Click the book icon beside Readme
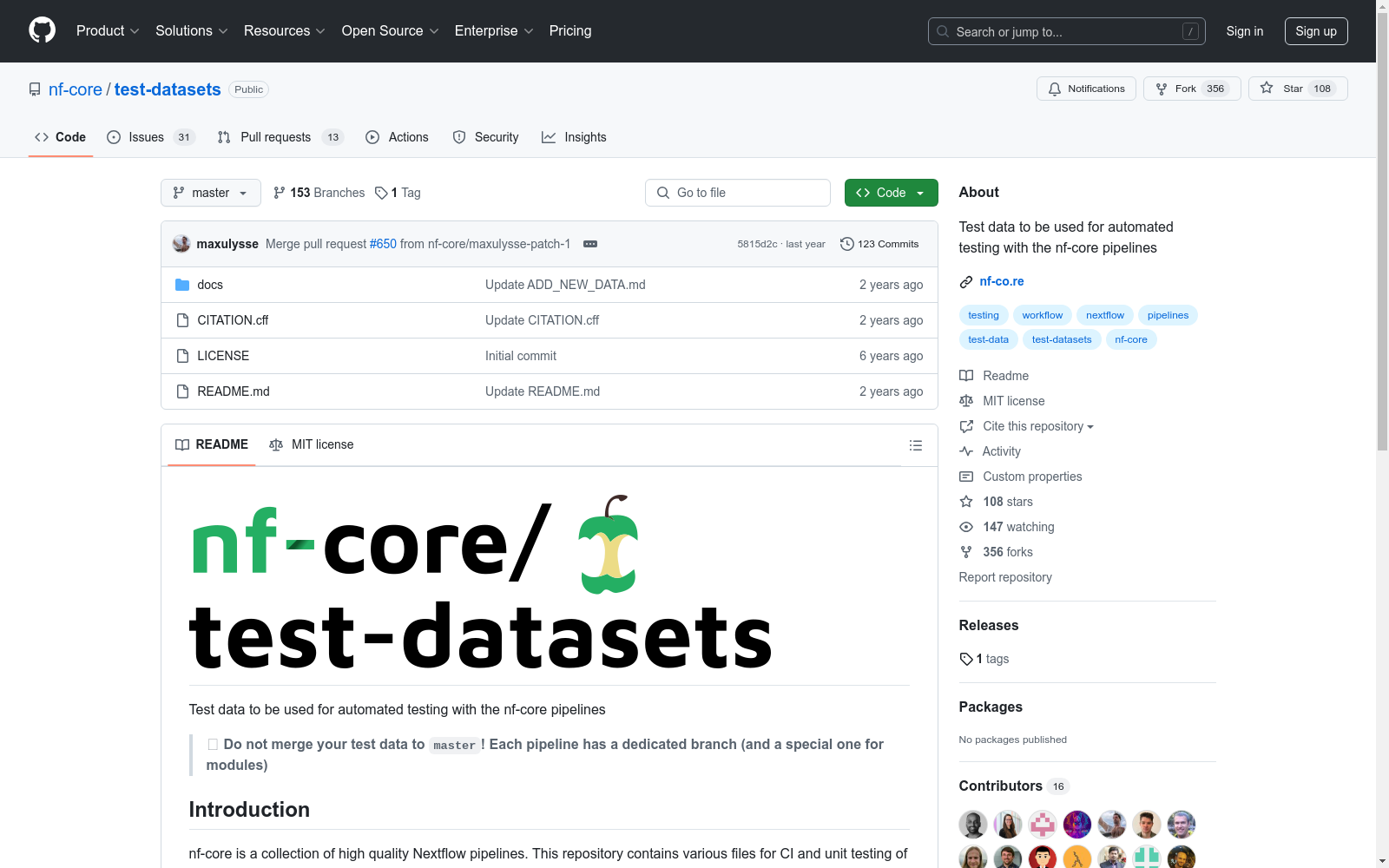This screenshot has height=868, width=1389. click(x=966, y=376)
